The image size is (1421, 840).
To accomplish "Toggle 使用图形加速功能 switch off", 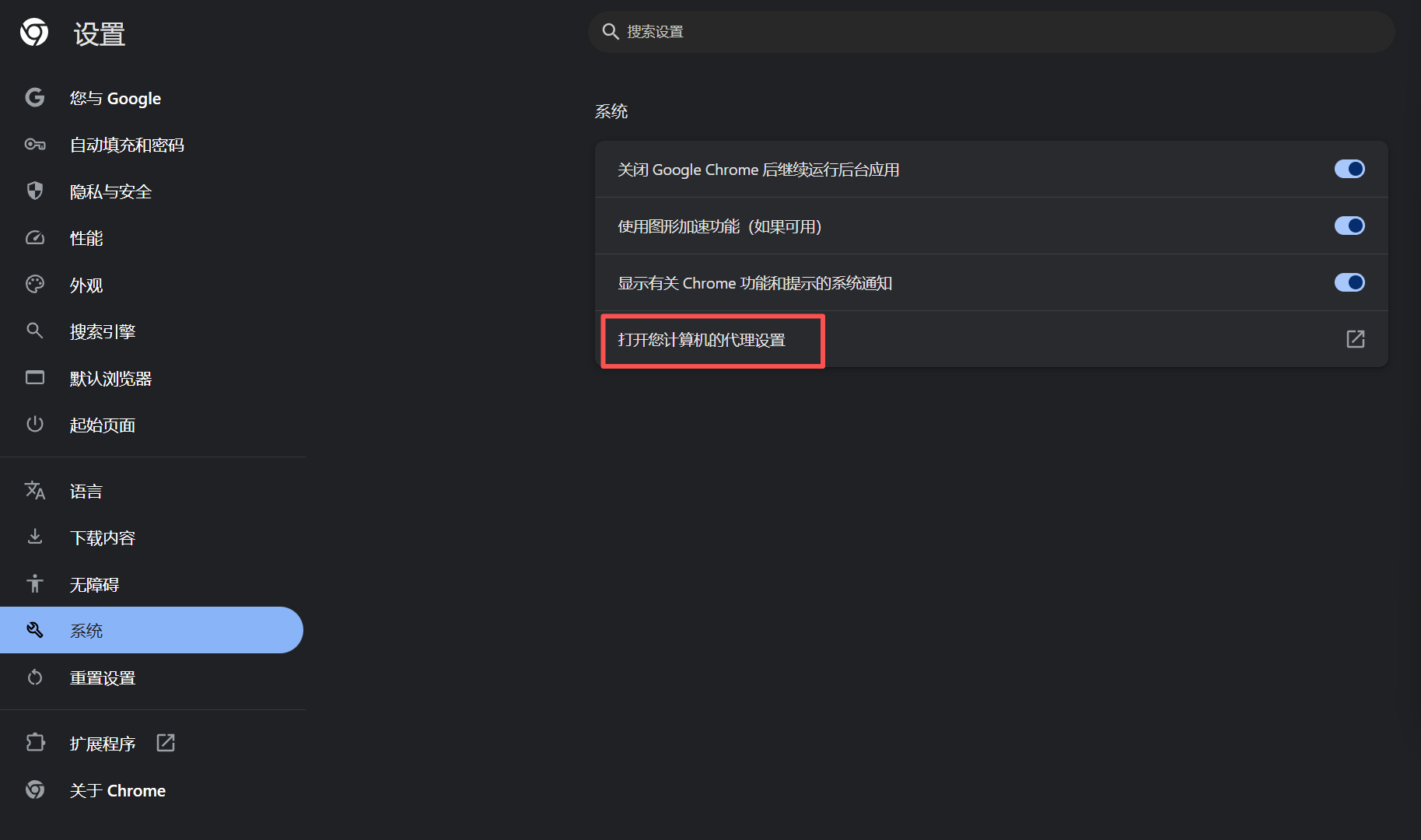I will point(1349,226).
